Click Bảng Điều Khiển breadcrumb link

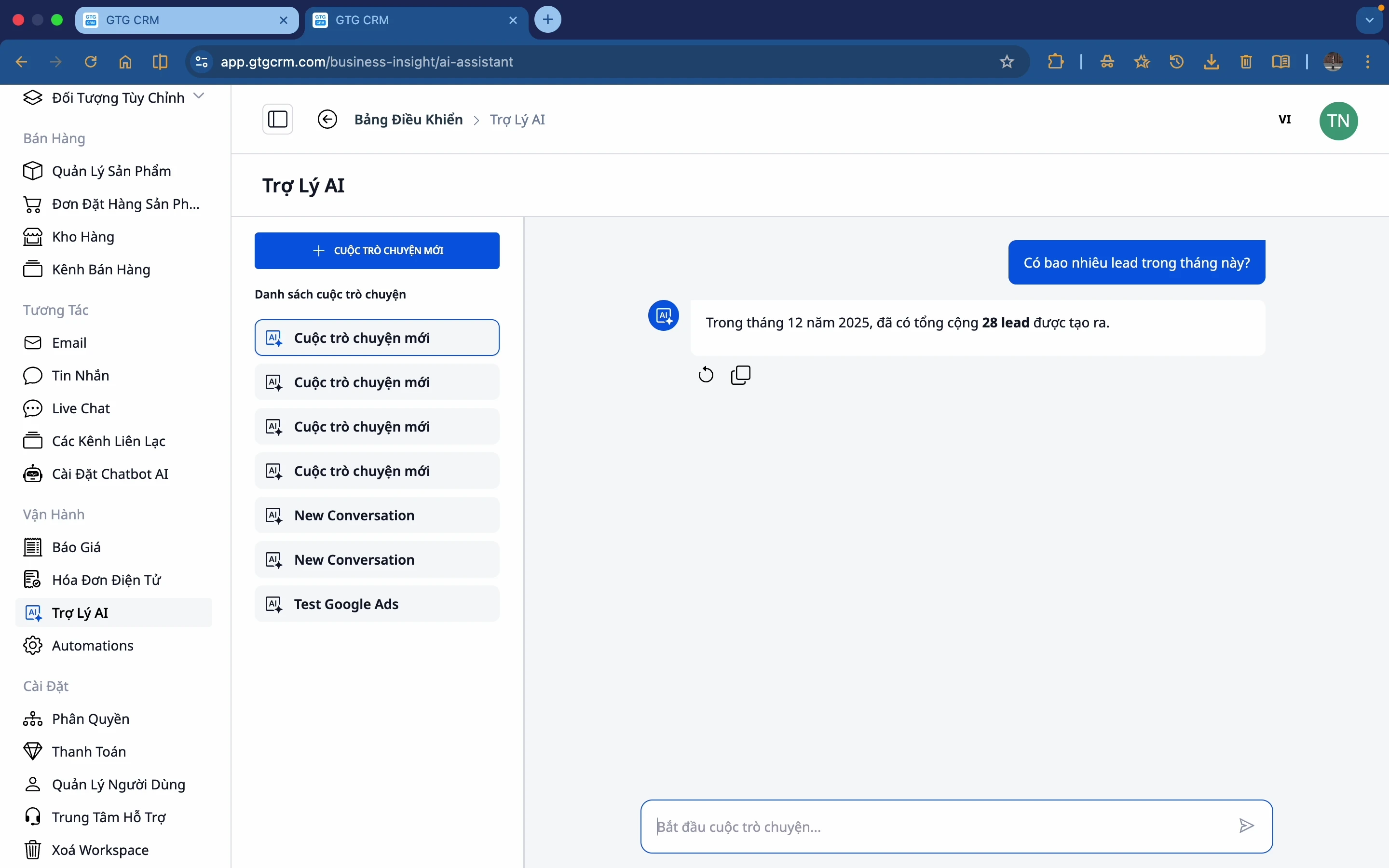pos(408,120)
